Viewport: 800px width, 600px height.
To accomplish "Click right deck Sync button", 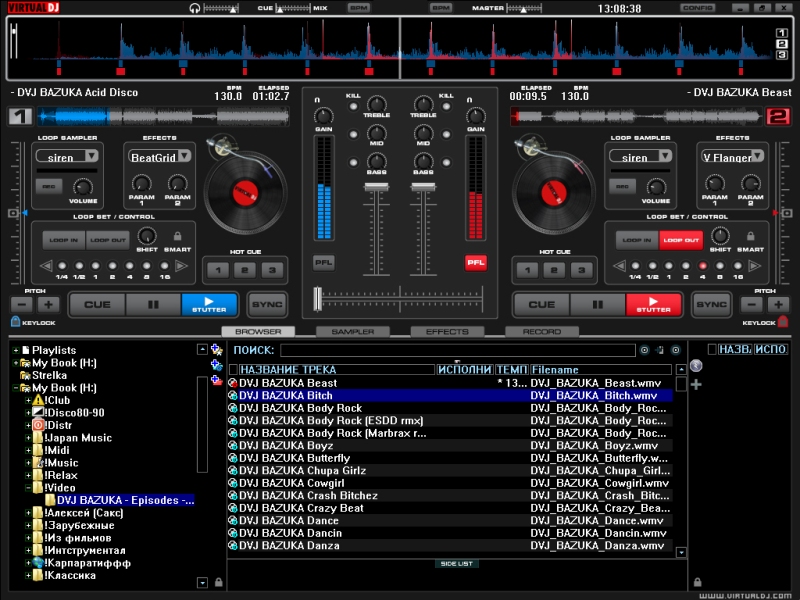I will click(712, 305).
